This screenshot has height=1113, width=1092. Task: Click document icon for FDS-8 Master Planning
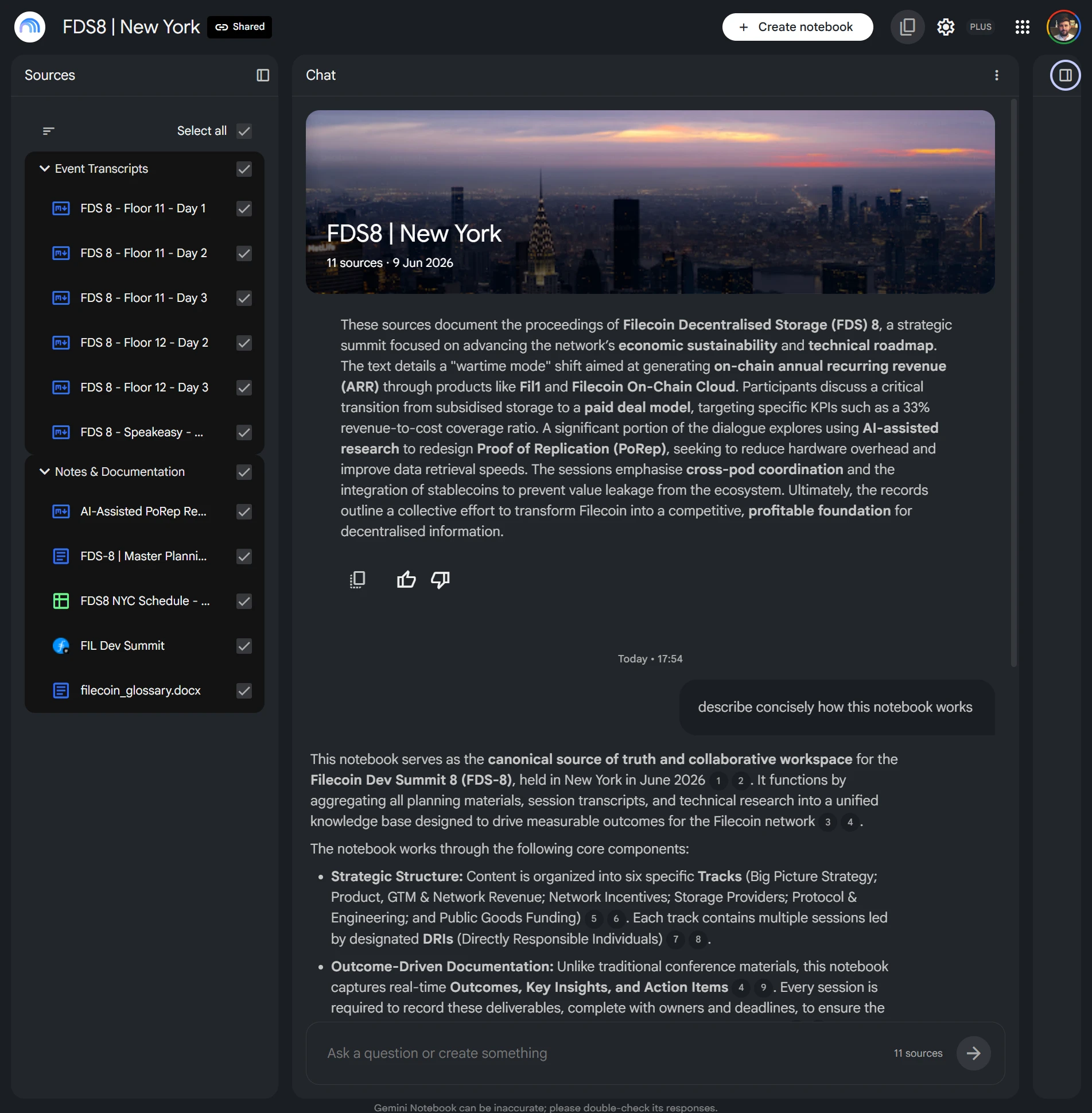61,556
